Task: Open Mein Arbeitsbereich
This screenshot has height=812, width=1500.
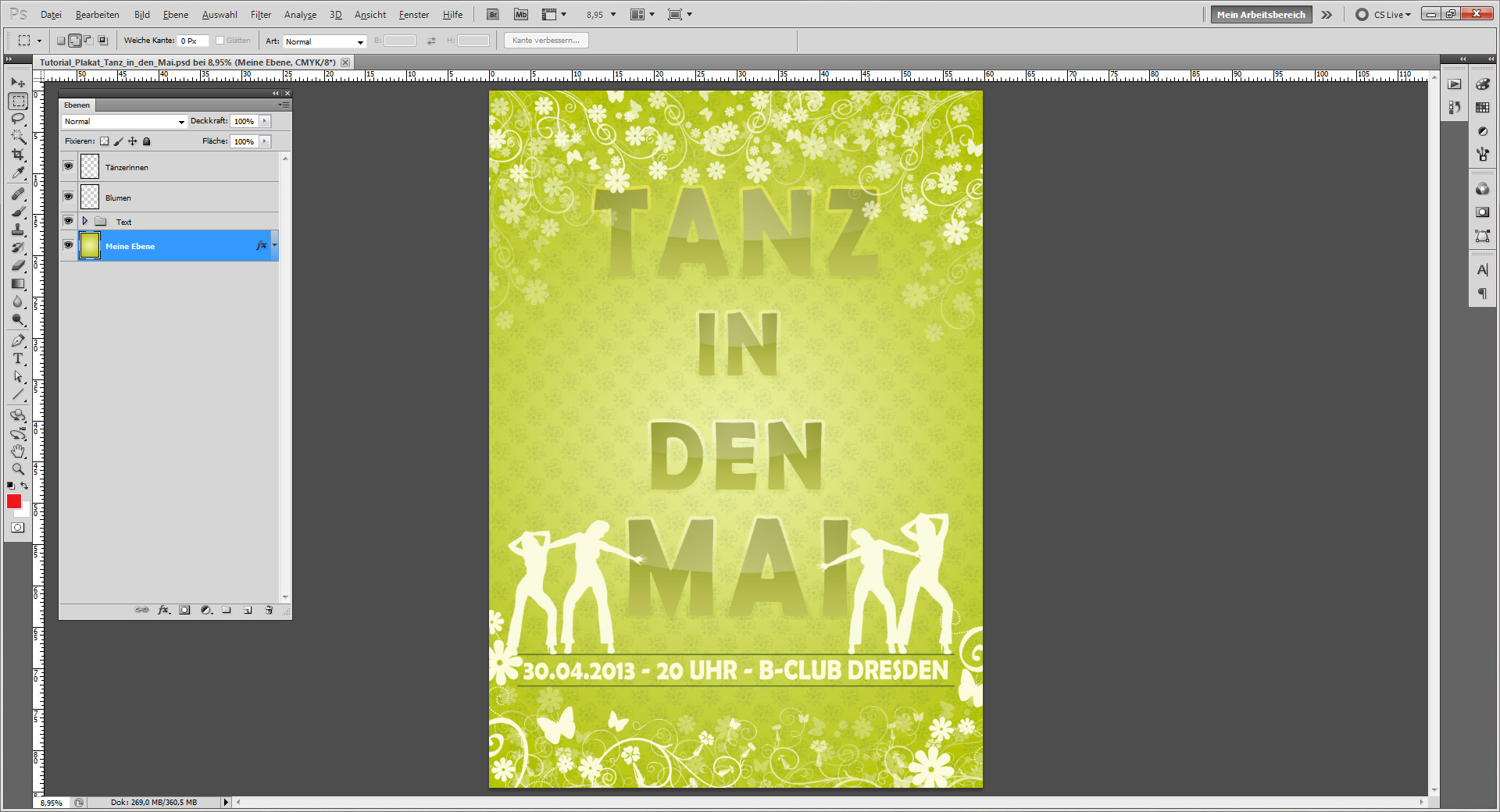Action: tap(1260, 14)
